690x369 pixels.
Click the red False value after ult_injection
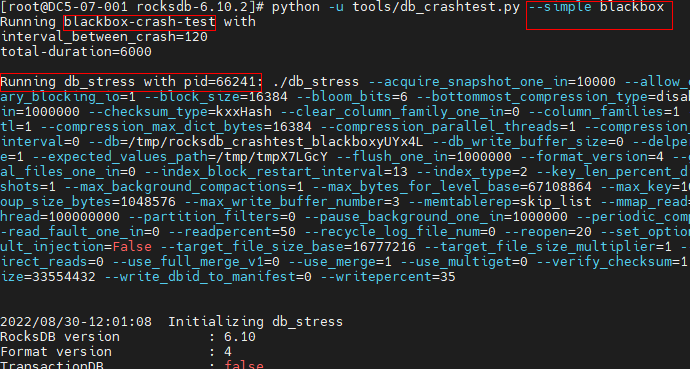click(132, 247)
